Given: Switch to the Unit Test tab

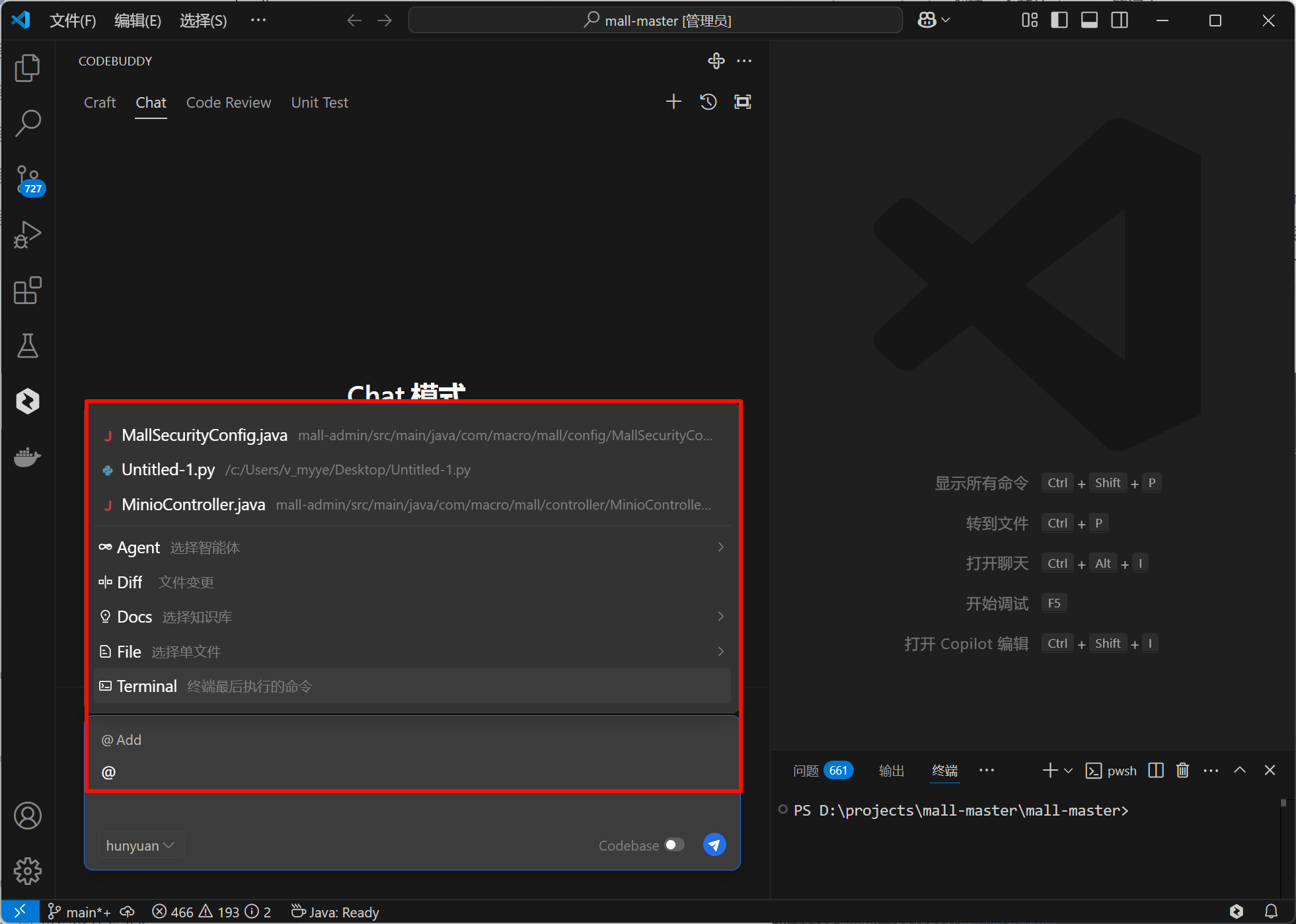Looking at the screenshot, I should tap(320, 102).
